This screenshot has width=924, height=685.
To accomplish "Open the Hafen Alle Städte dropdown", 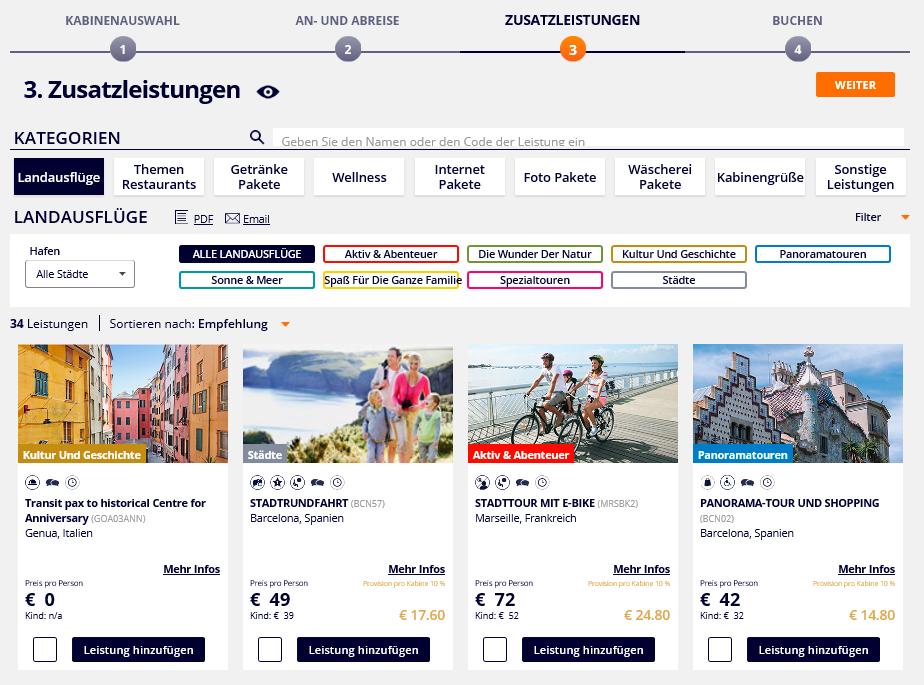I will [x=80, y=274].
